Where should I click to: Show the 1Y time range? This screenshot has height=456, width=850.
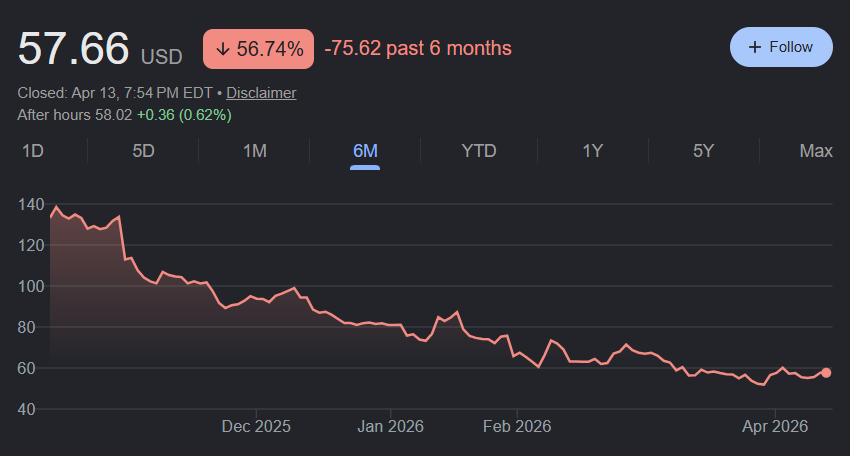click(593, 151)
